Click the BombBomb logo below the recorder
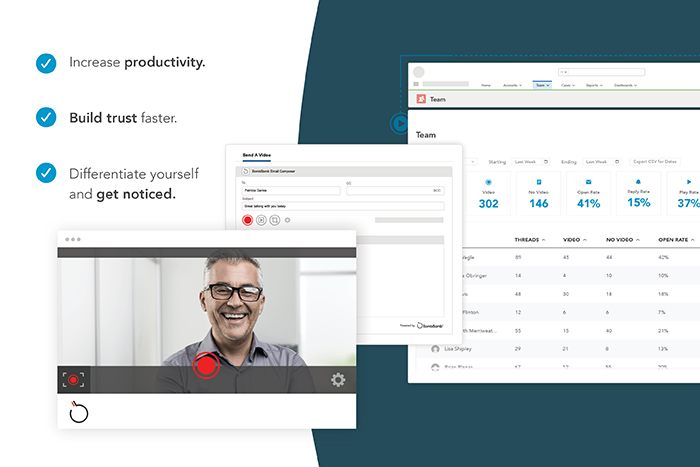 79,412
